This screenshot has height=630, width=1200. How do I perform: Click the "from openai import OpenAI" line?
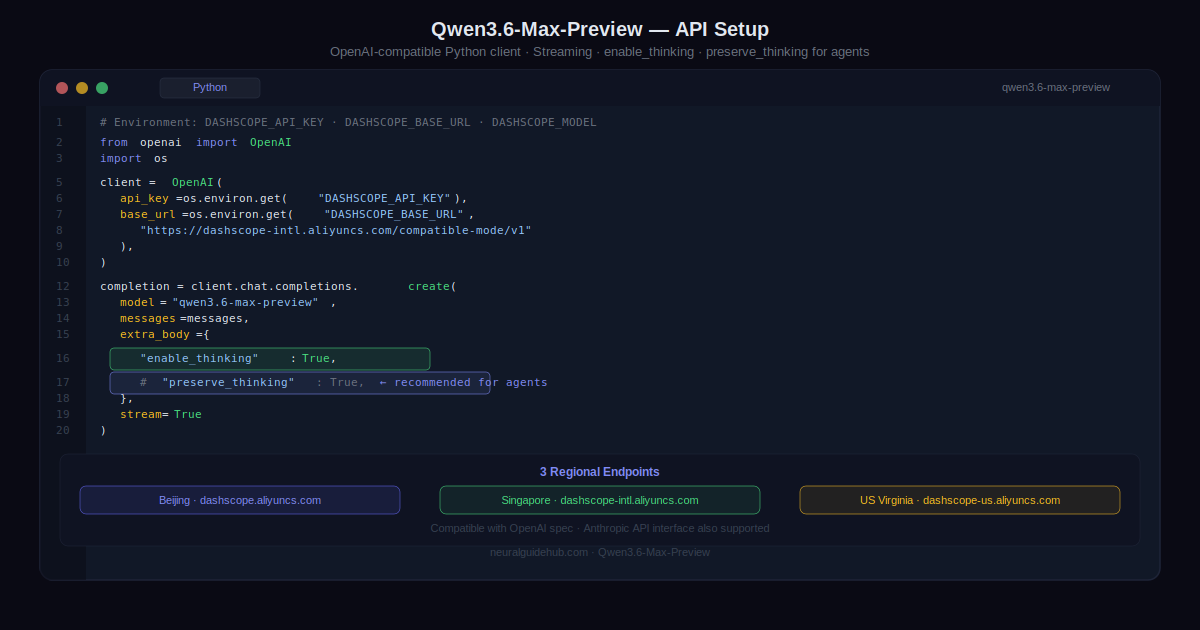(195, 142)
